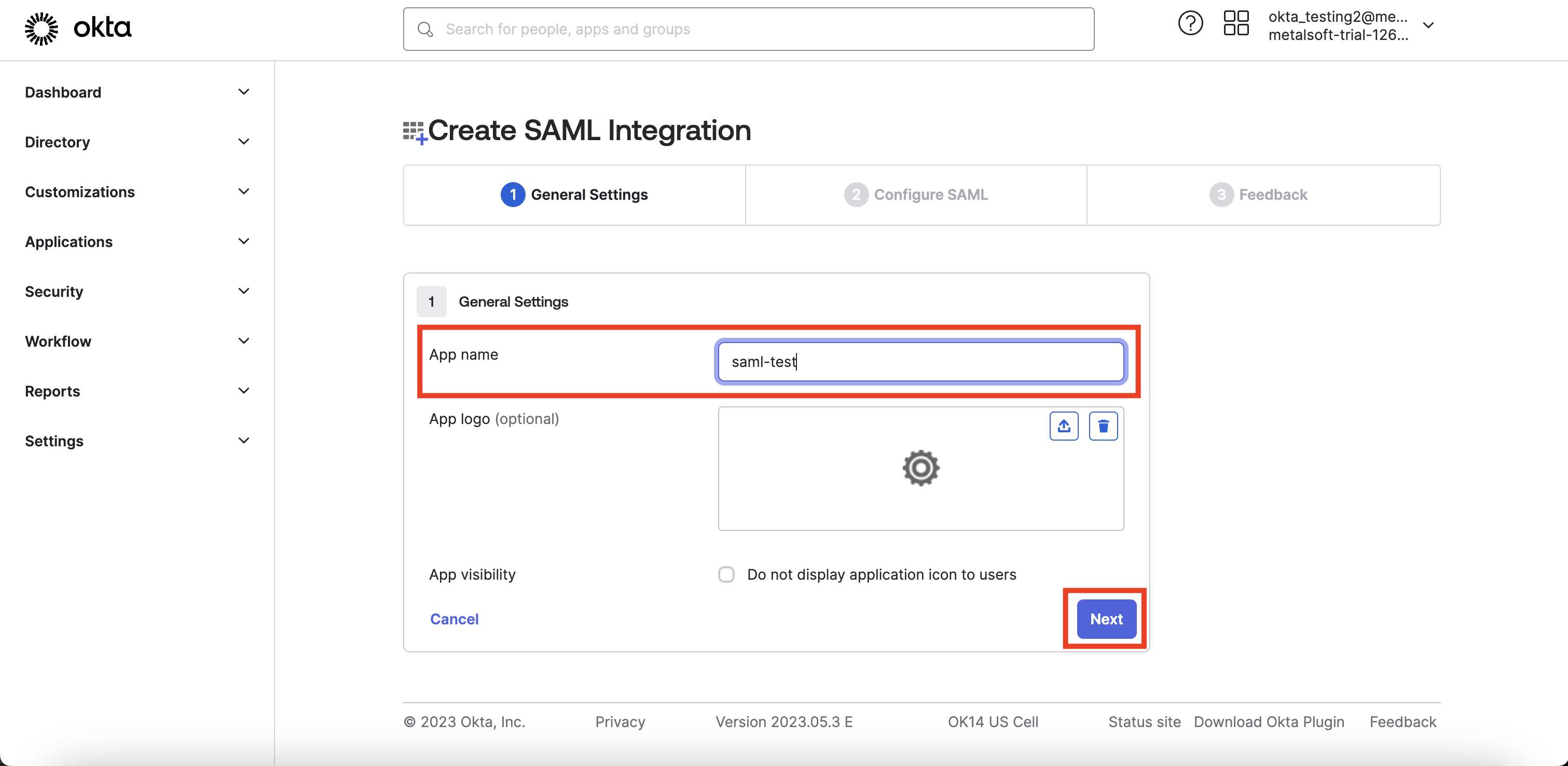Click the search magnifier icon
Viewport: 1568px width, 766px height.
(x=425, y=29)
